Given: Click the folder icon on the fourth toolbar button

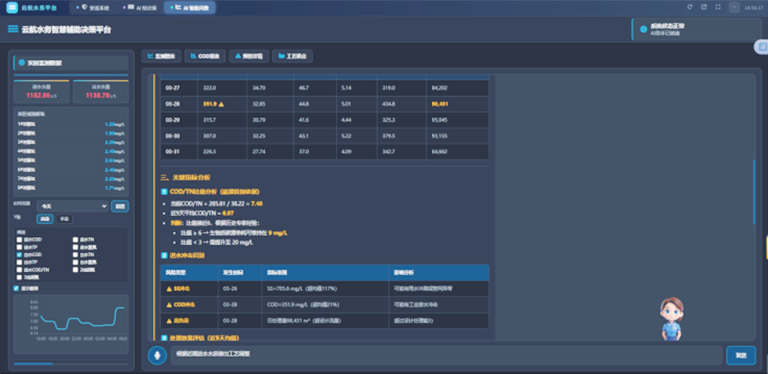Looking at the screenshot, I should tap(281, 56).
